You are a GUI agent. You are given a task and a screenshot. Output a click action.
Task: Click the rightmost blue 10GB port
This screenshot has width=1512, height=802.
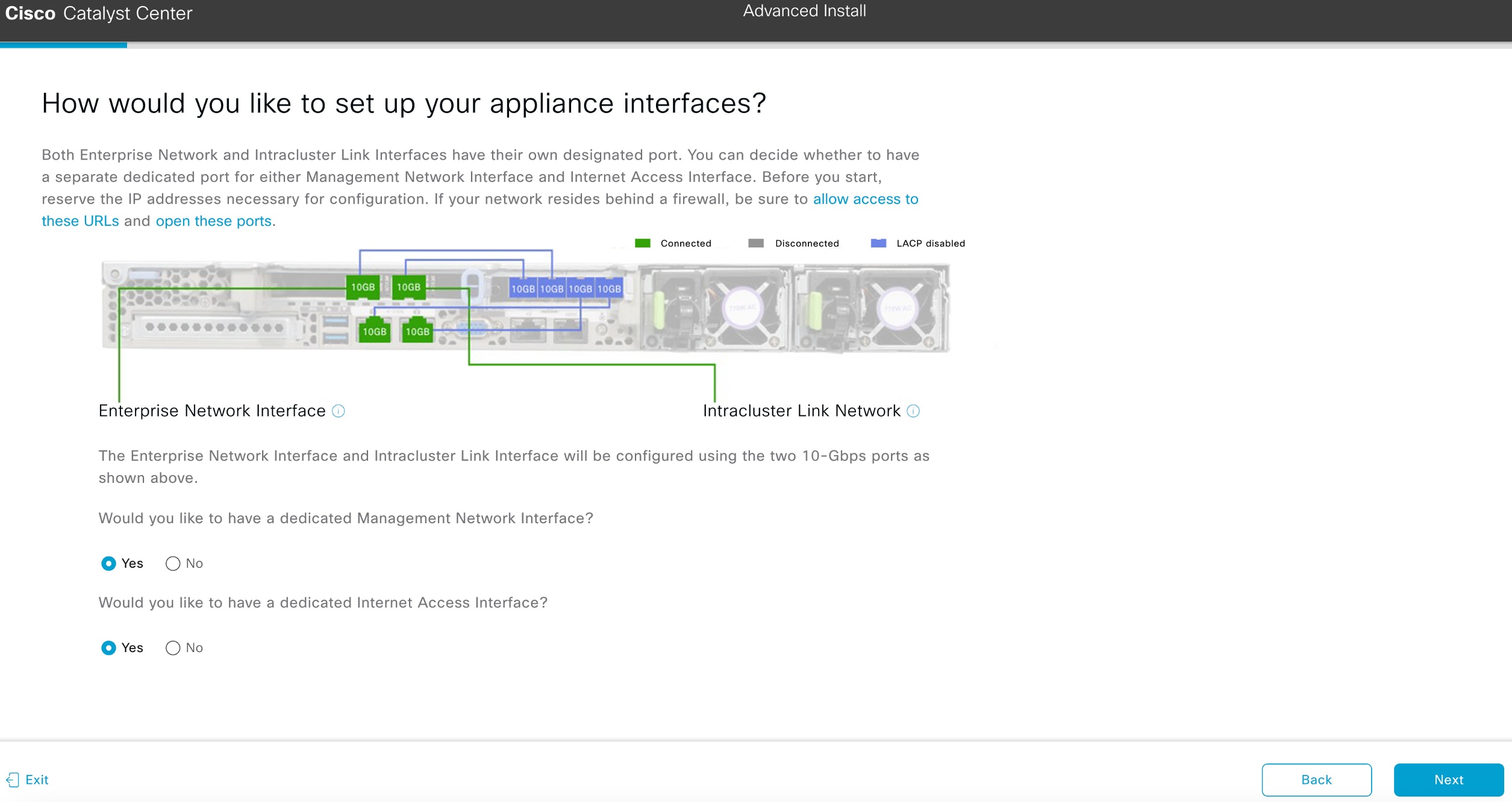(609, 288)
